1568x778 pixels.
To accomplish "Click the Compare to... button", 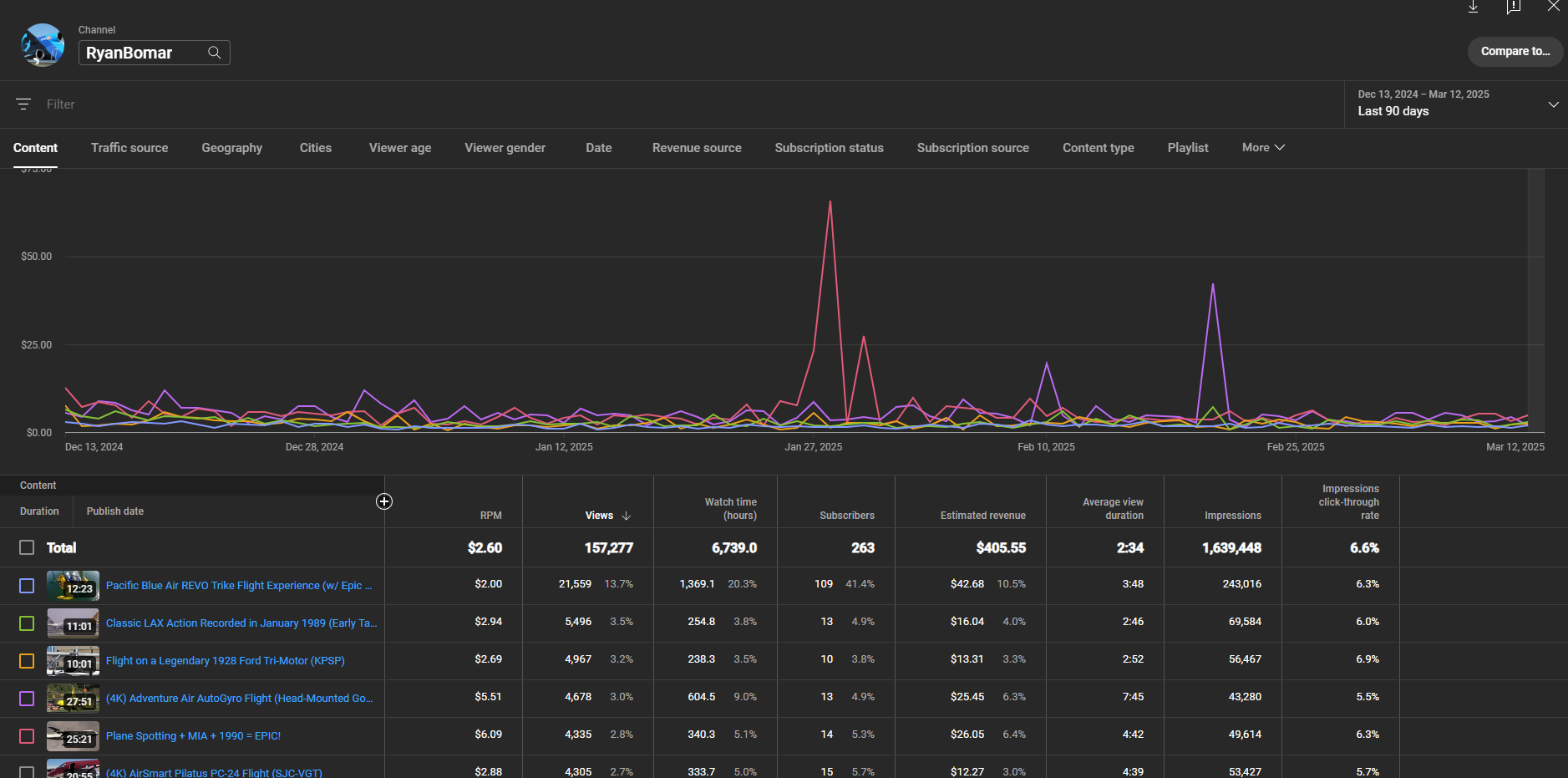I will coord(1515,51).
